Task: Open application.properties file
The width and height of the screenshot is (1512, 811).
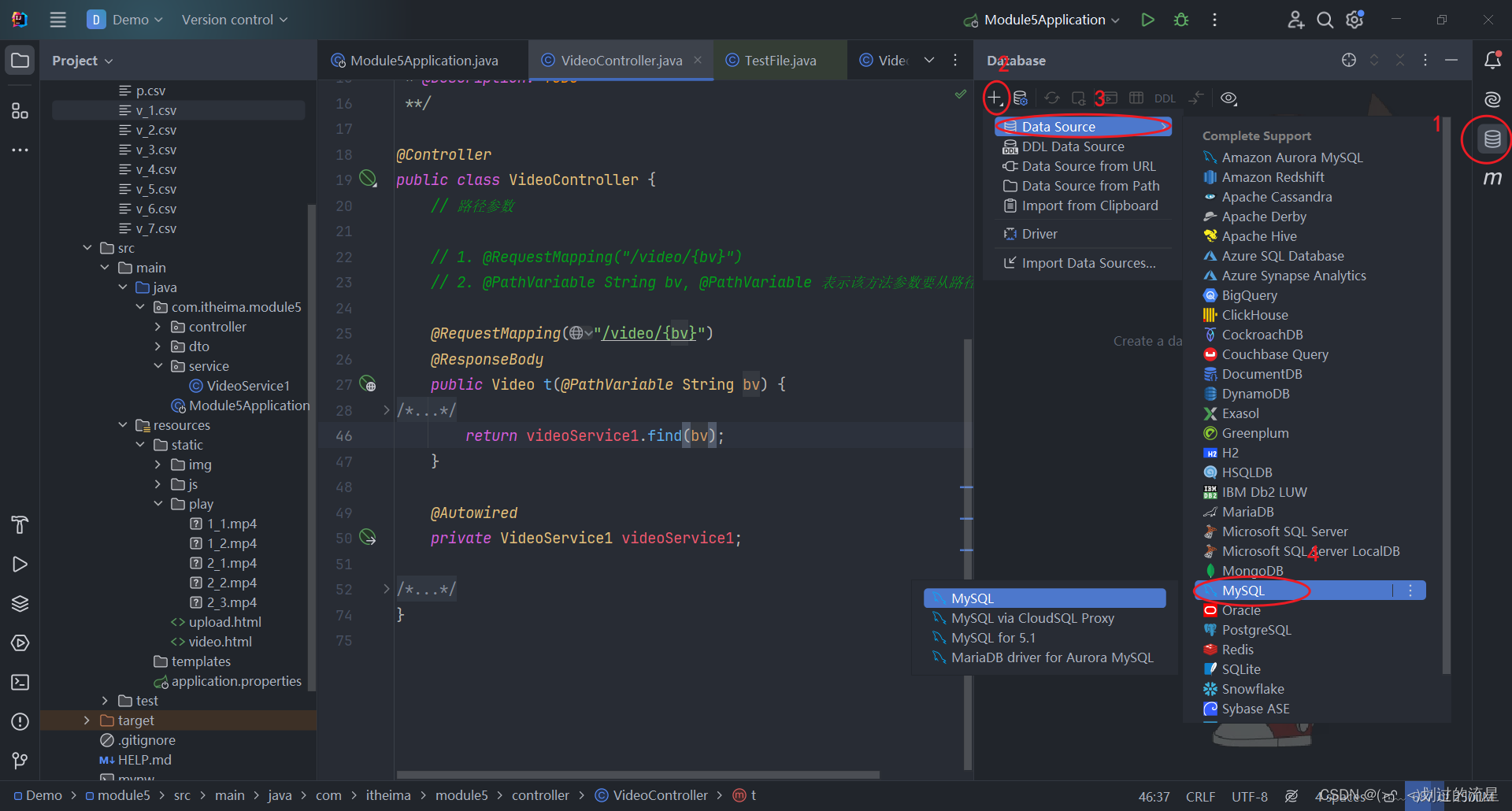Action: click(x=228, y=681)
